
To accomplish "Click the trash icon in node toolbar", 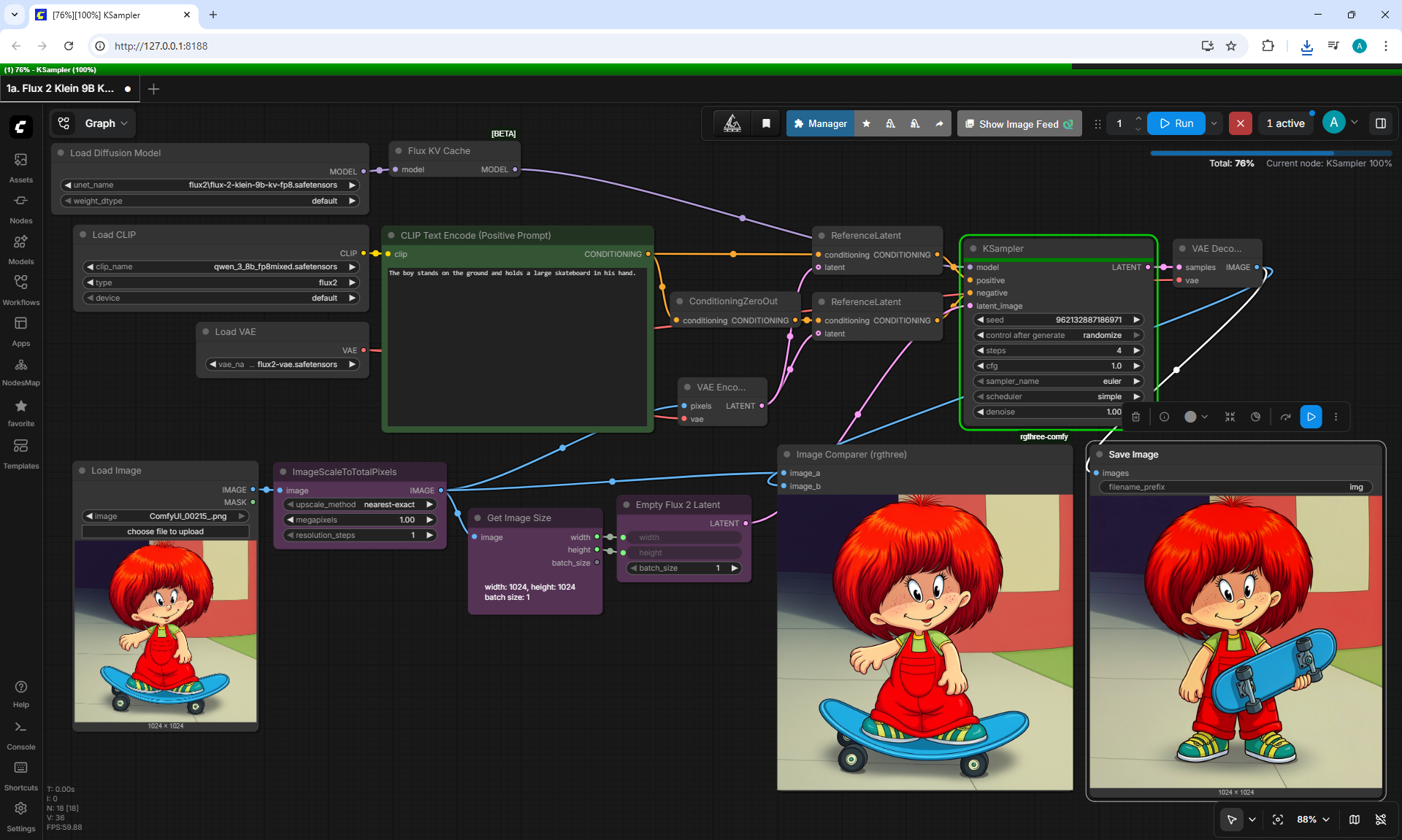I will click(1135, 417).
